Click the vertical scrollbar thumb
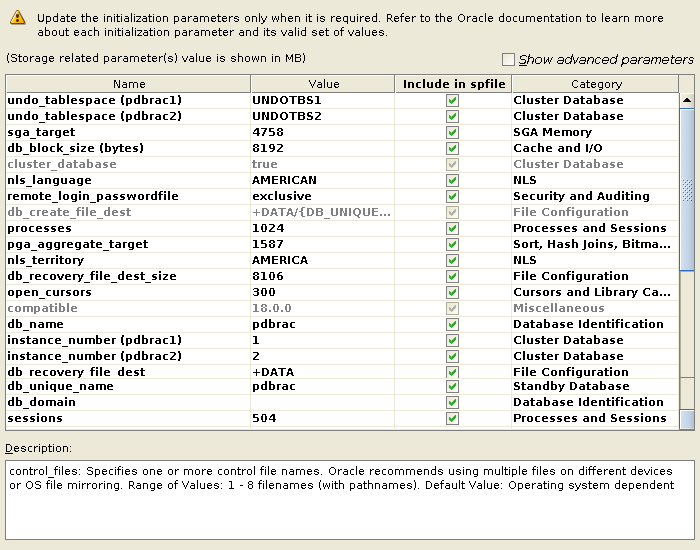This screenshot has width=700, height=550. point(687,189)
